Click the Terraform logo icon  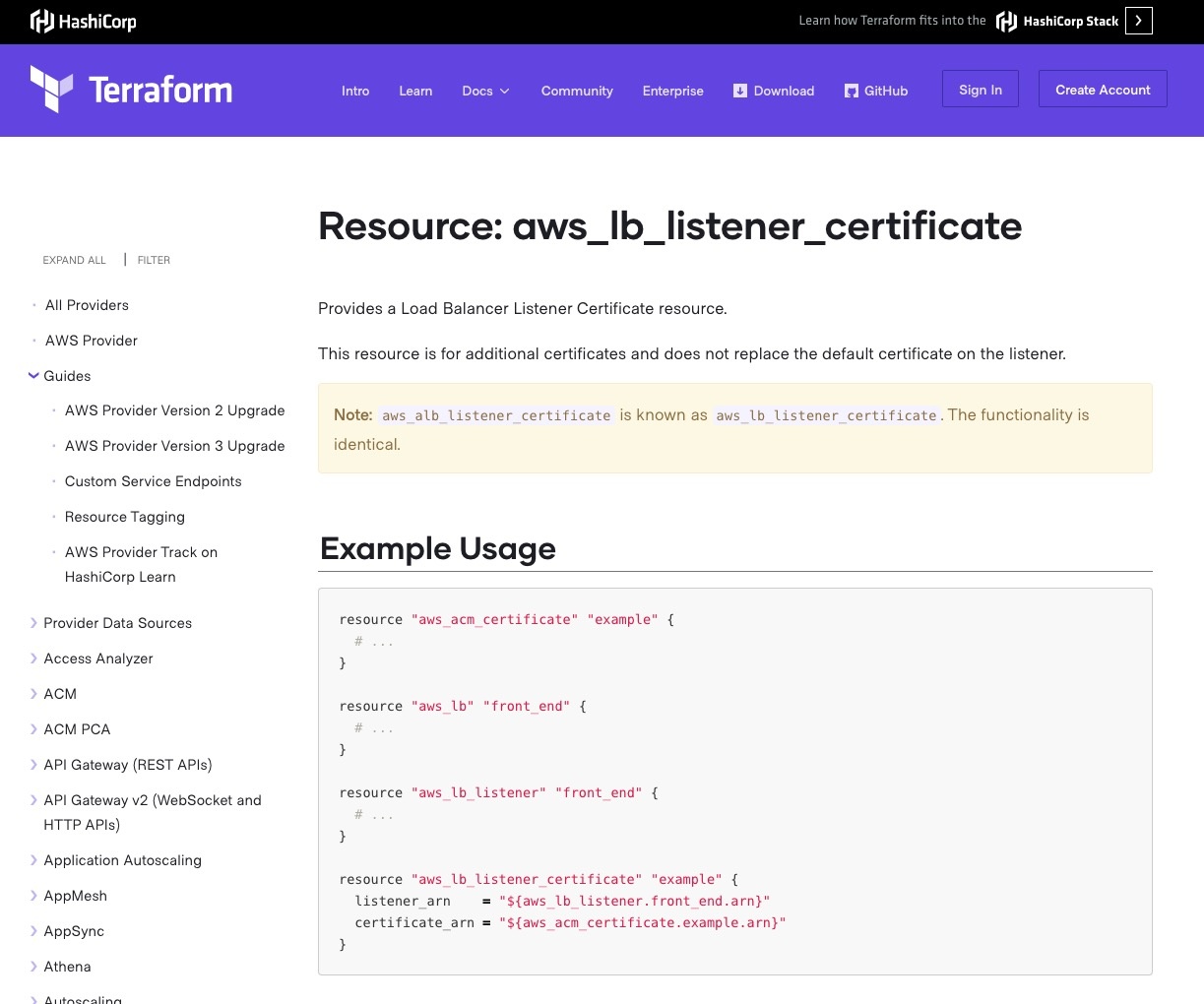click(51, 90)
